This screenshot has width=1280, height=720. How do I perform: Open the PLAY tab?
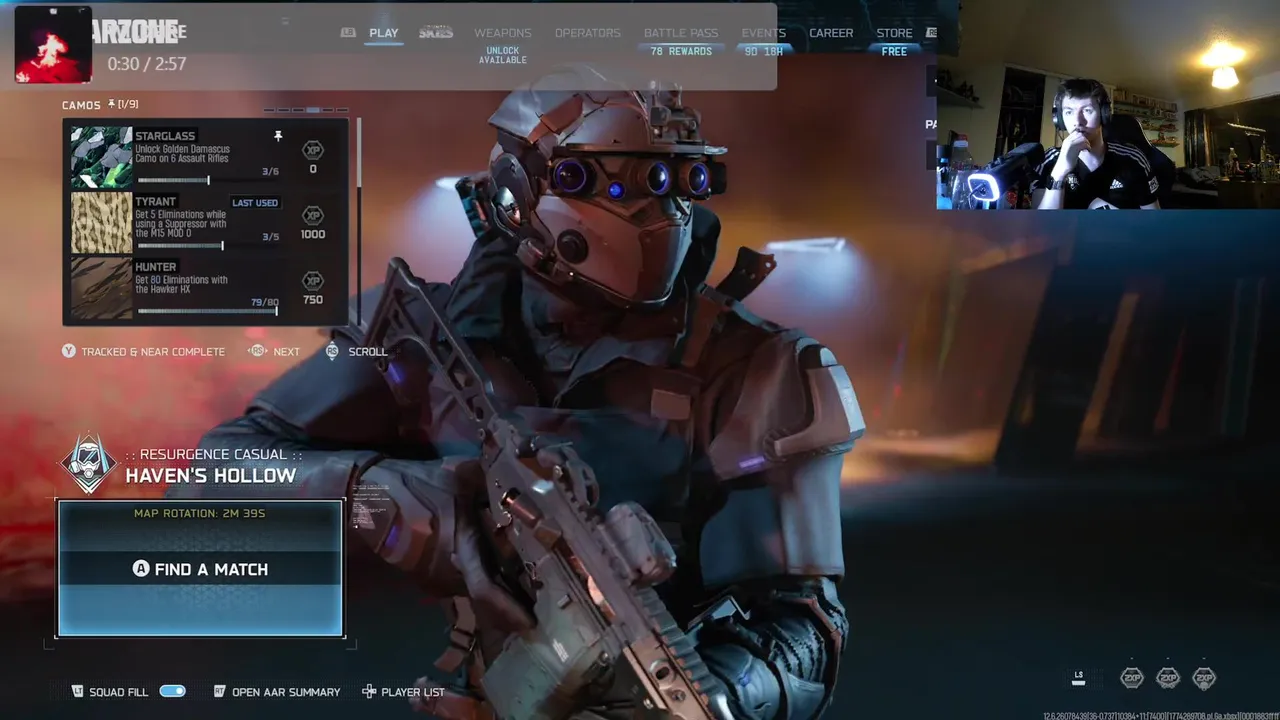(x=383, y=33)
